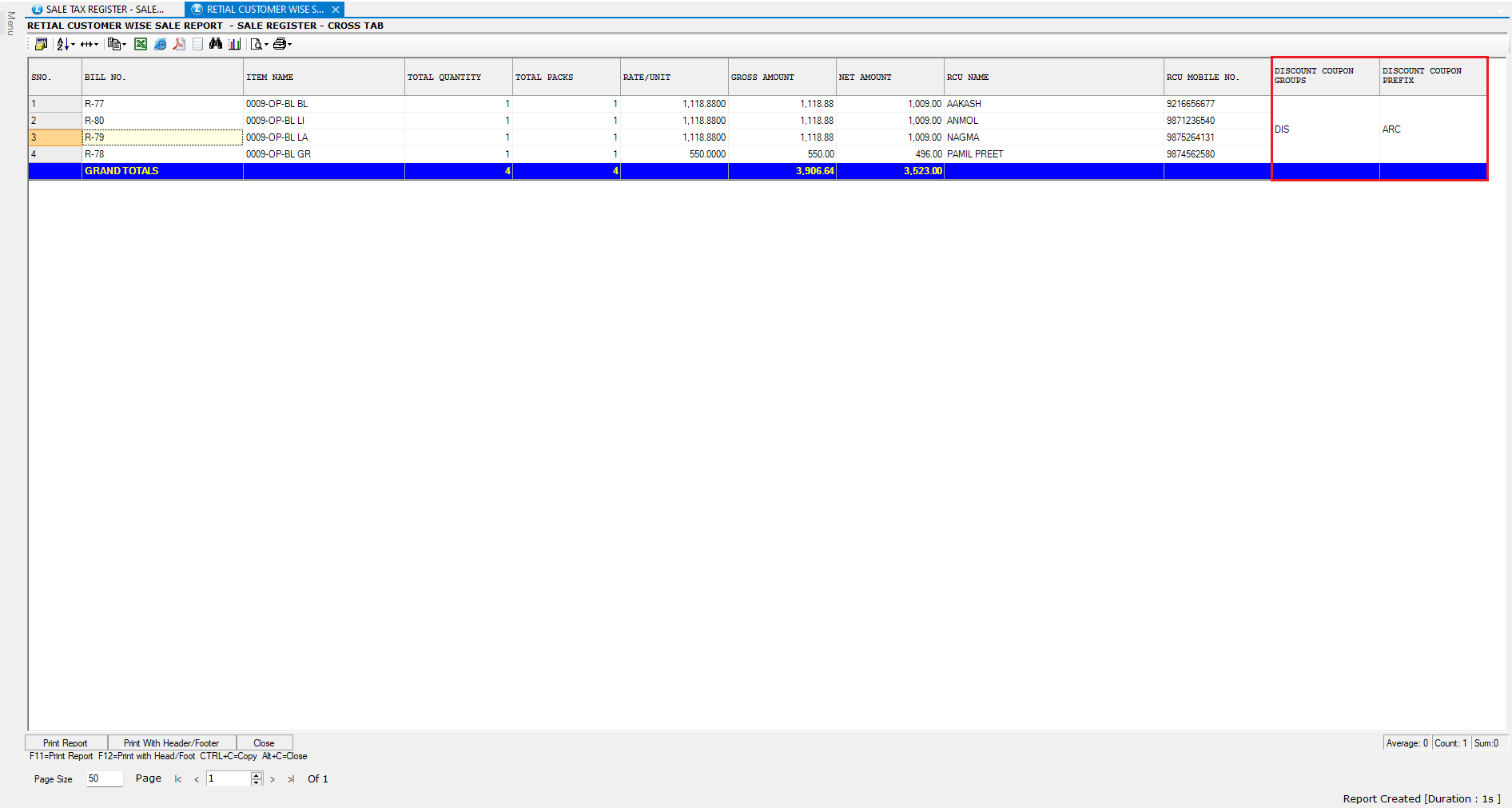The width and height of the screenshot is (1512, 808).
Task: Open the printer icon dropdown
Action: 289,45
